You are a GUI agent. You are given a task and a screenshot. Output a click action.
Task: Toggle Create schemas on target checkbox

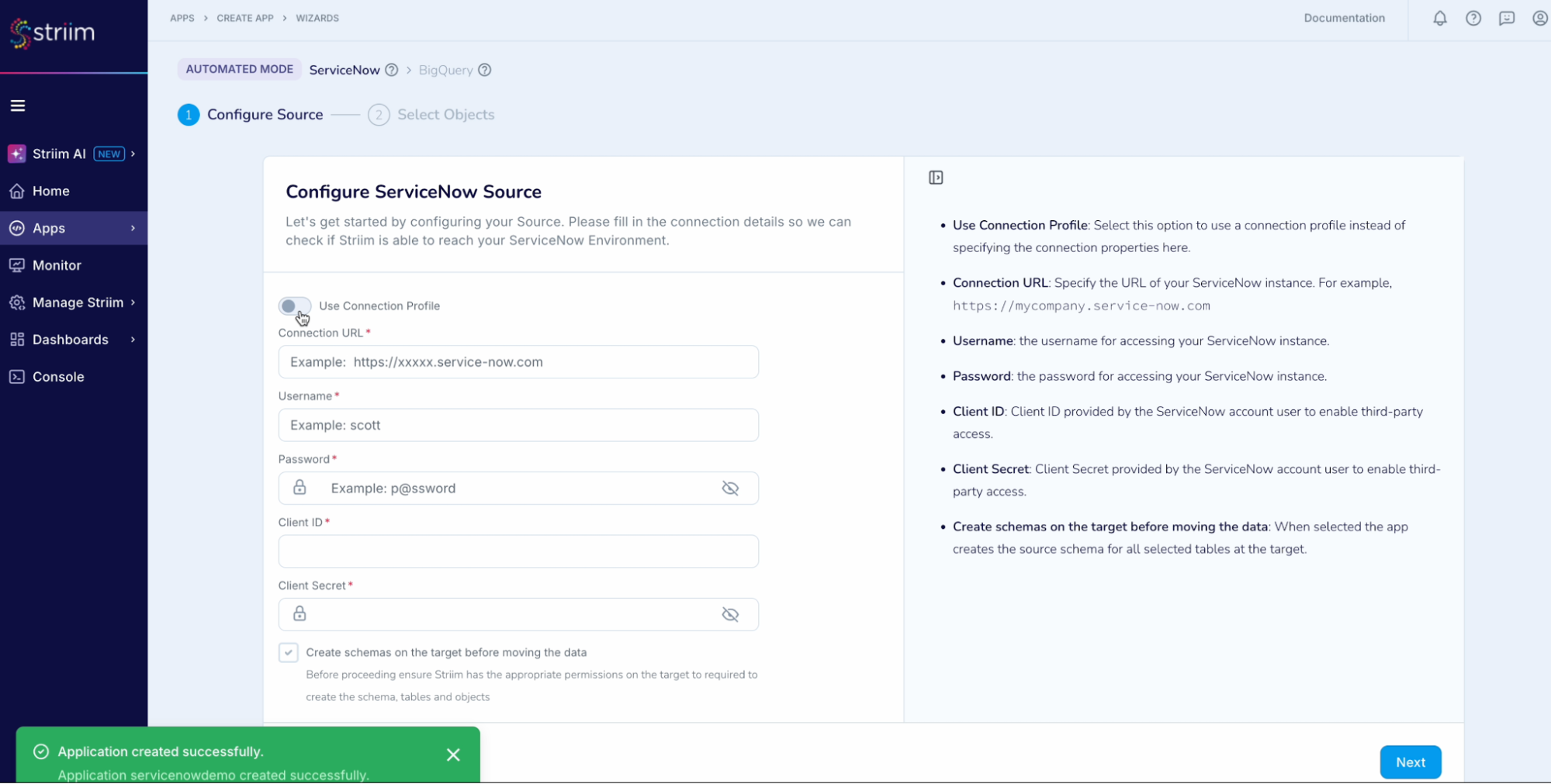point(289,652)
